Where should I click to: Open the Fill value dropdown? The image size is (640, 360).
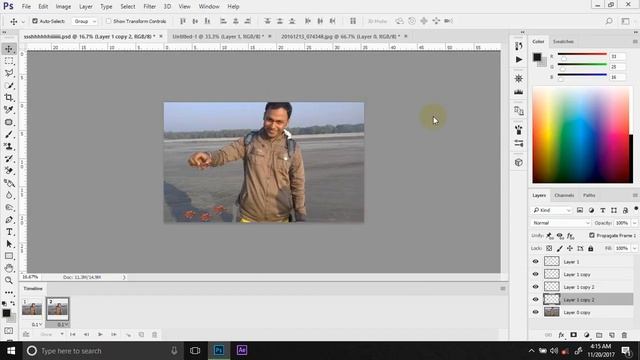point(634,248)
